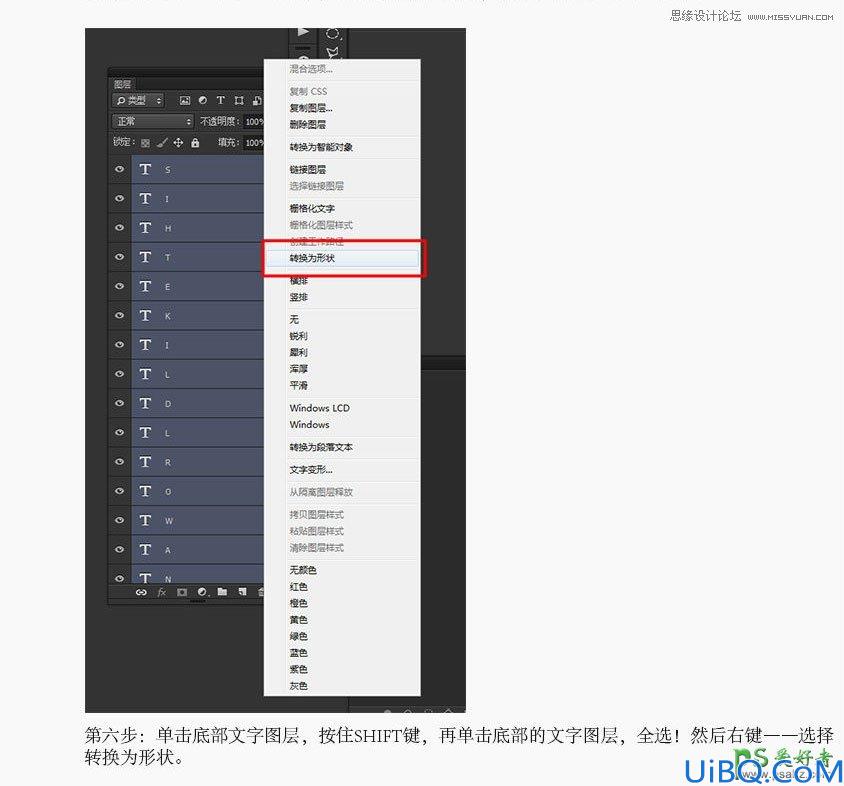The height and width of the screenshot is (786, 844).
Task: Click the 不透明度 opacity value field
Action: click(x=254, y=122)
